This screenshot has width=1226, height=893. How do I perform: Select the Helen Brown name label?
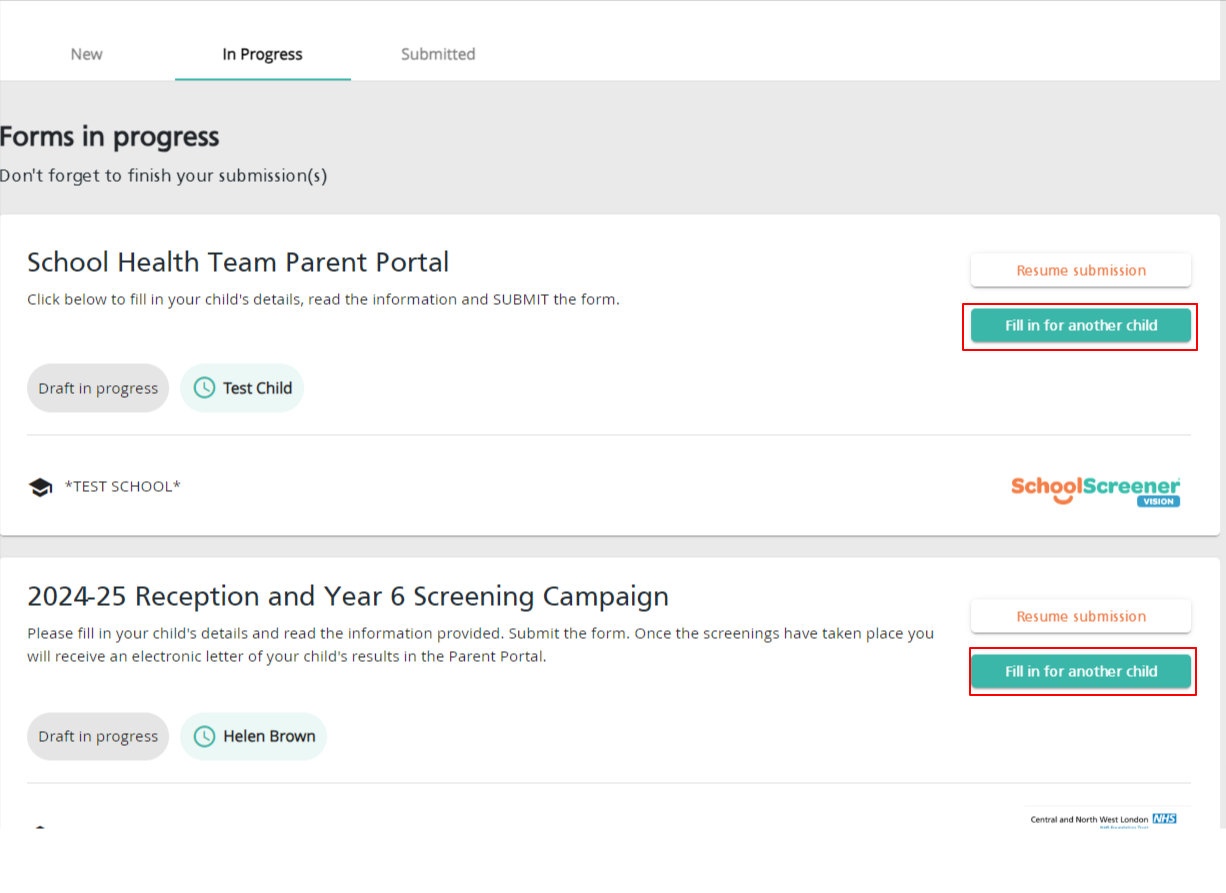click(x=269, y=736)
